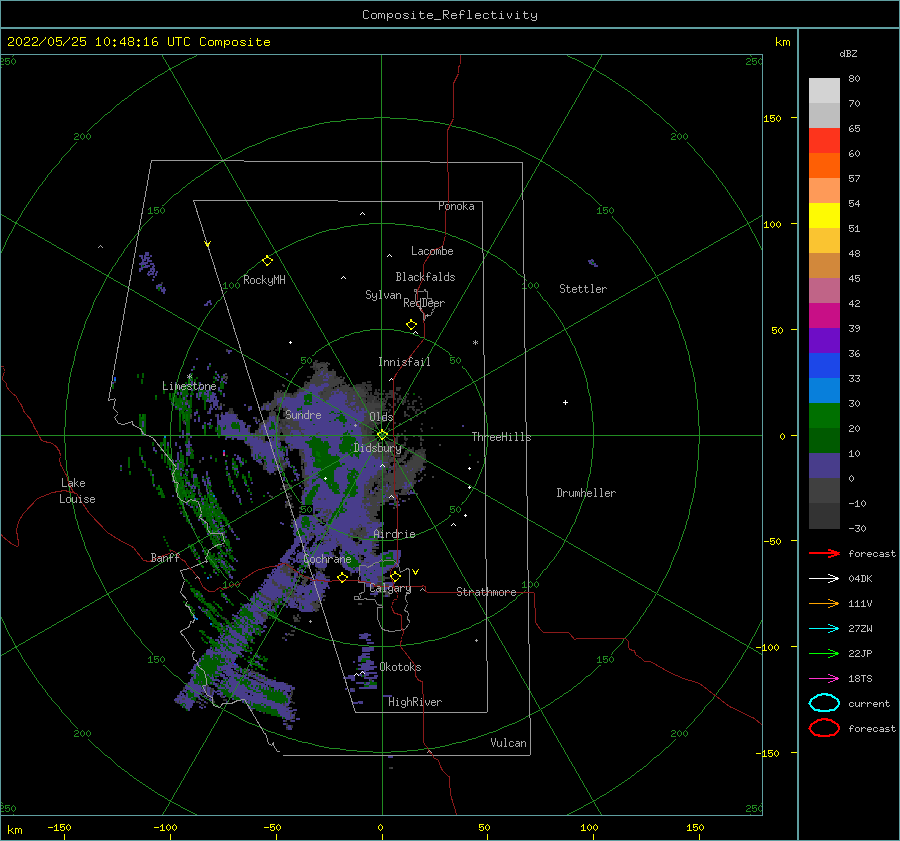Click the red forecast ellipse icon
This screenshot has height=841, width=900.
824,728
